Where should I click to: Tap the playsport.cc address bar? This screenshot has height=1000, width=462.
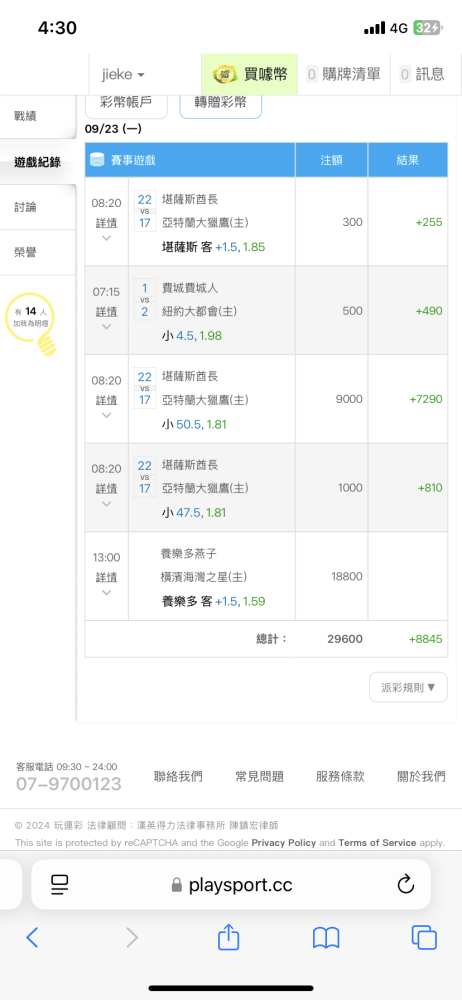(x=231, y=884)
